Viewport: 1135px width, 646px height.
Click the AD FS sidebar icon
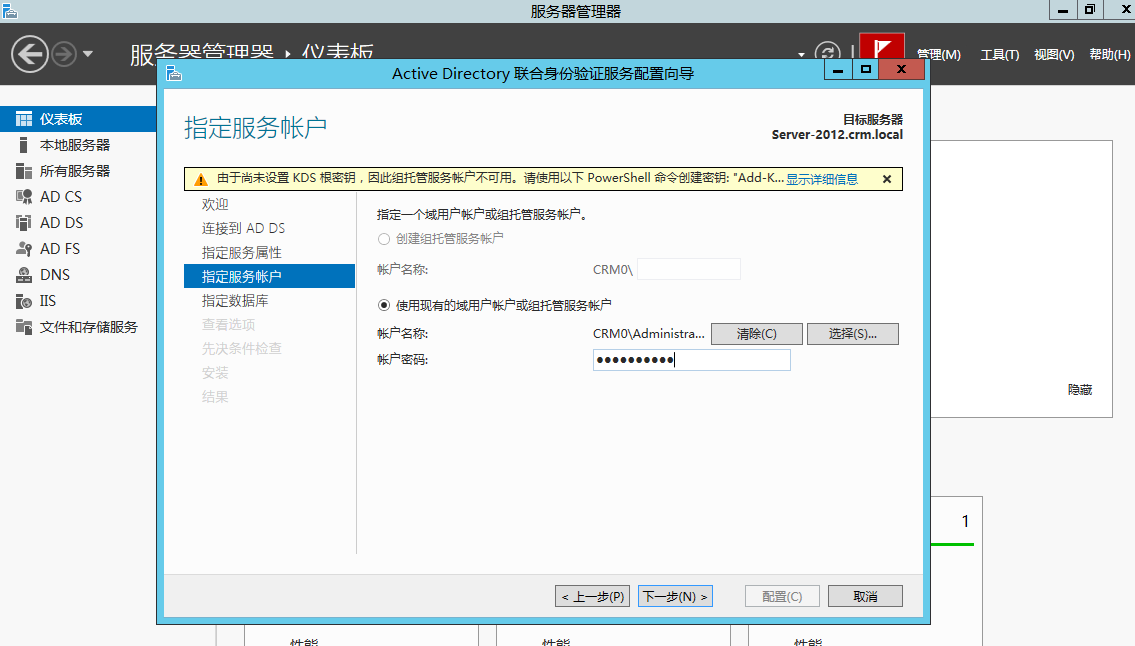[x=24, y=248]
